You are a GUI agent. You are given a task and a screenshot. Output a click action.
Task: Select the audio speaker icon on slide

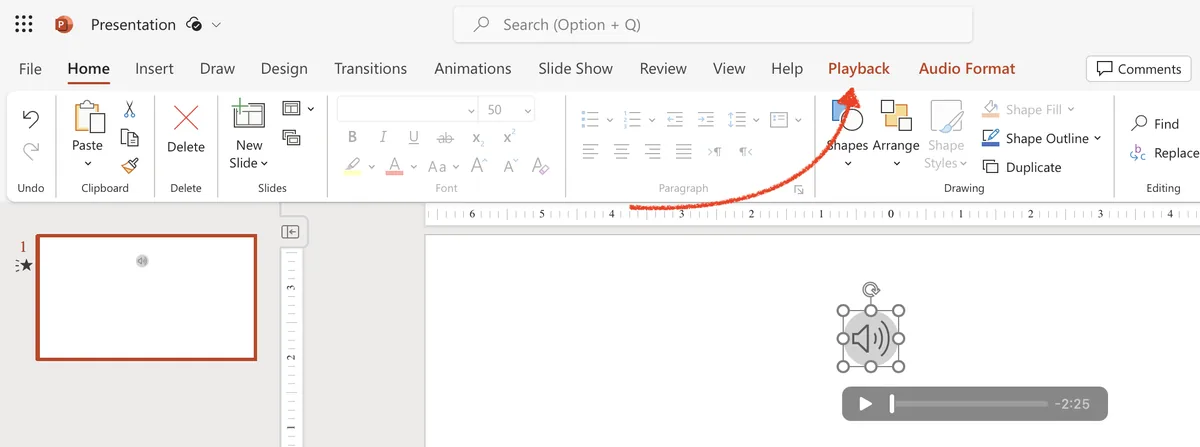871,339
